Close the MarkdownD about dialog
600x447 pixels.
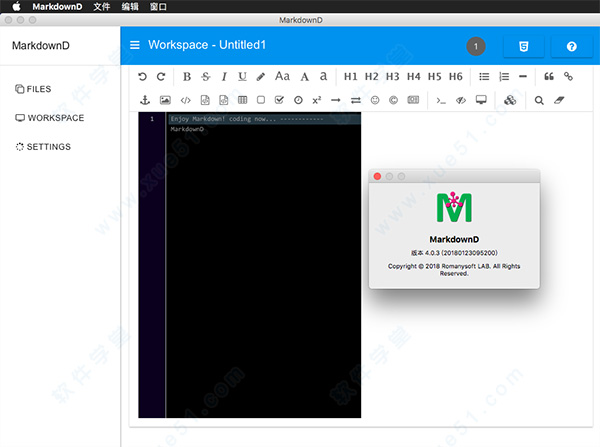pos(377,176)
